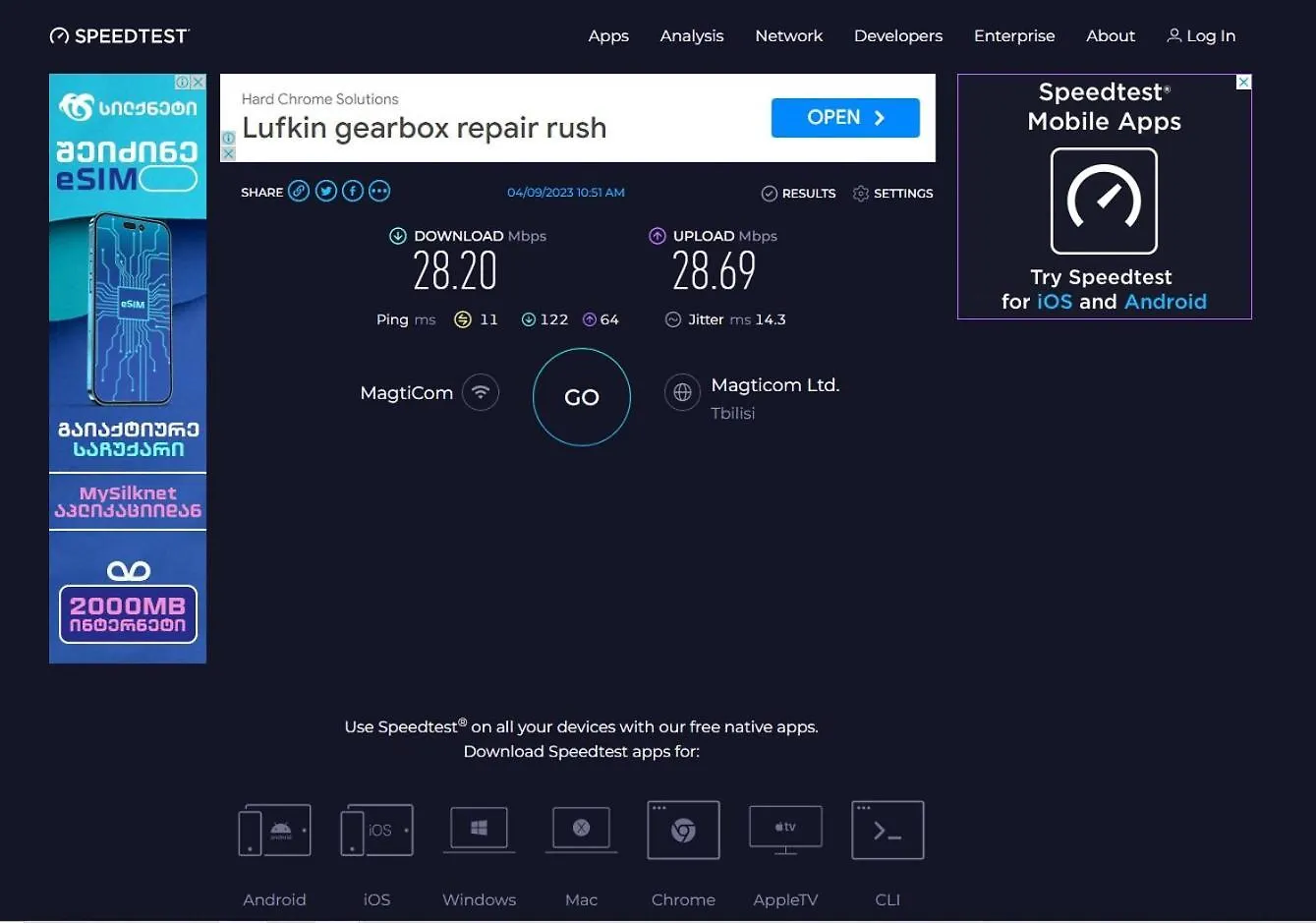Click the 2000MB internet offer banner

click(128, 614)
